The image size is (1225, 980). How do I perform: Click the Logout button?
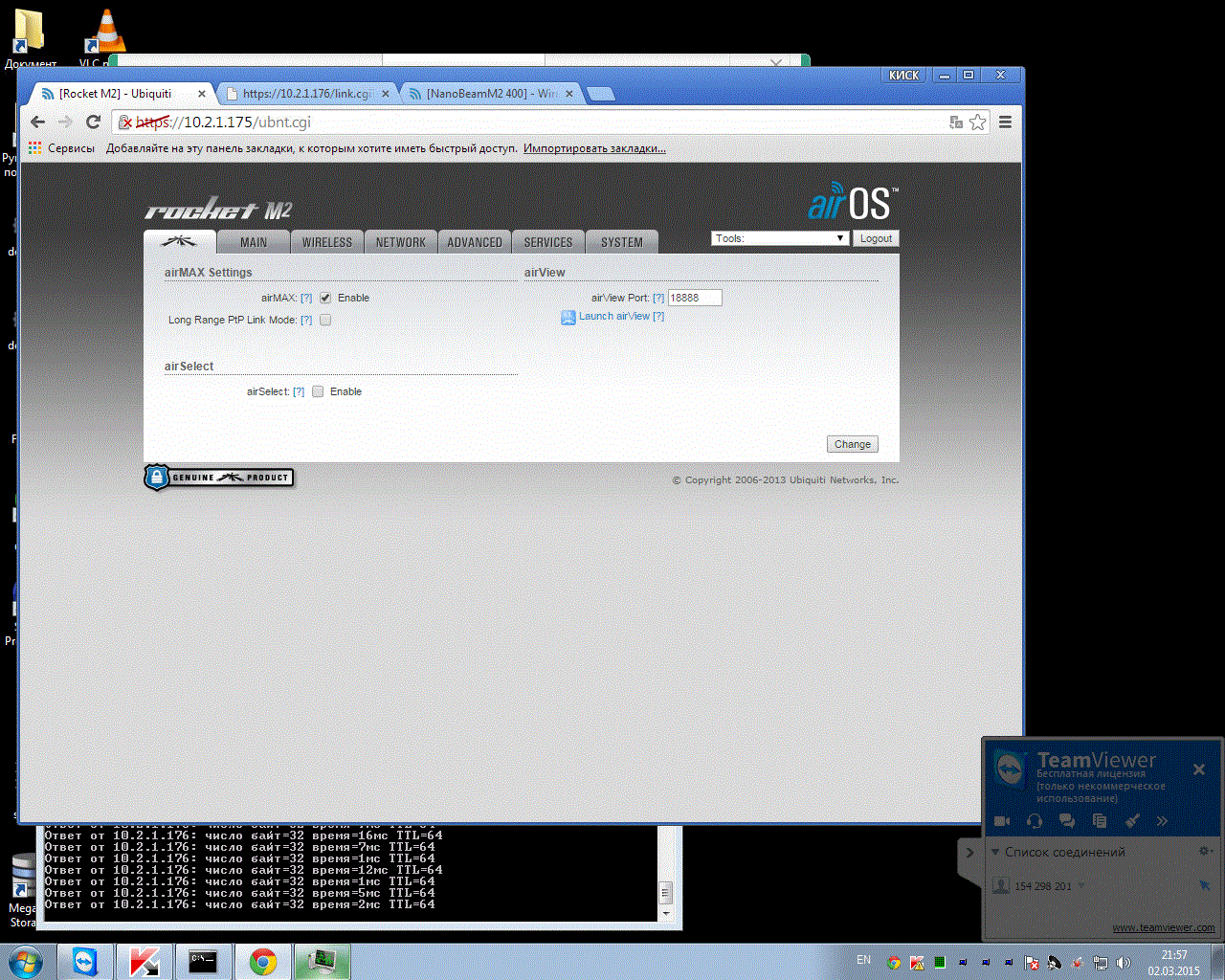pos(876,238)
